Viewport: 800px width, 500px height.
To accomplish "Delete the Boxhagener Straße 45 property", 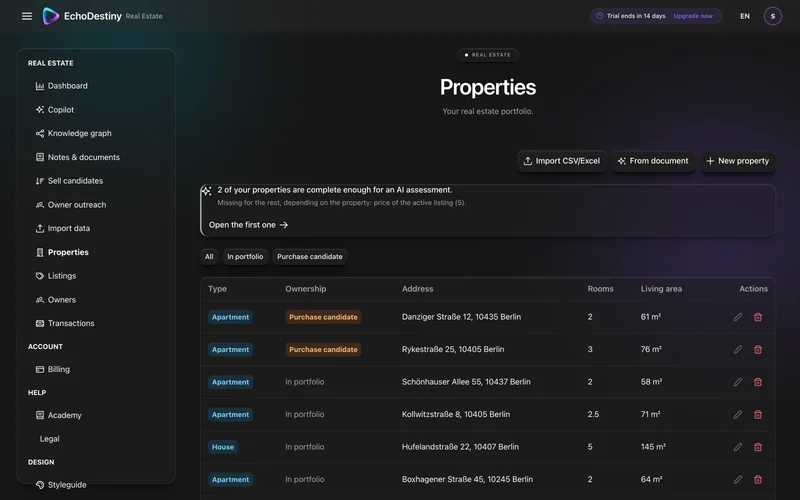I will 758,479.
